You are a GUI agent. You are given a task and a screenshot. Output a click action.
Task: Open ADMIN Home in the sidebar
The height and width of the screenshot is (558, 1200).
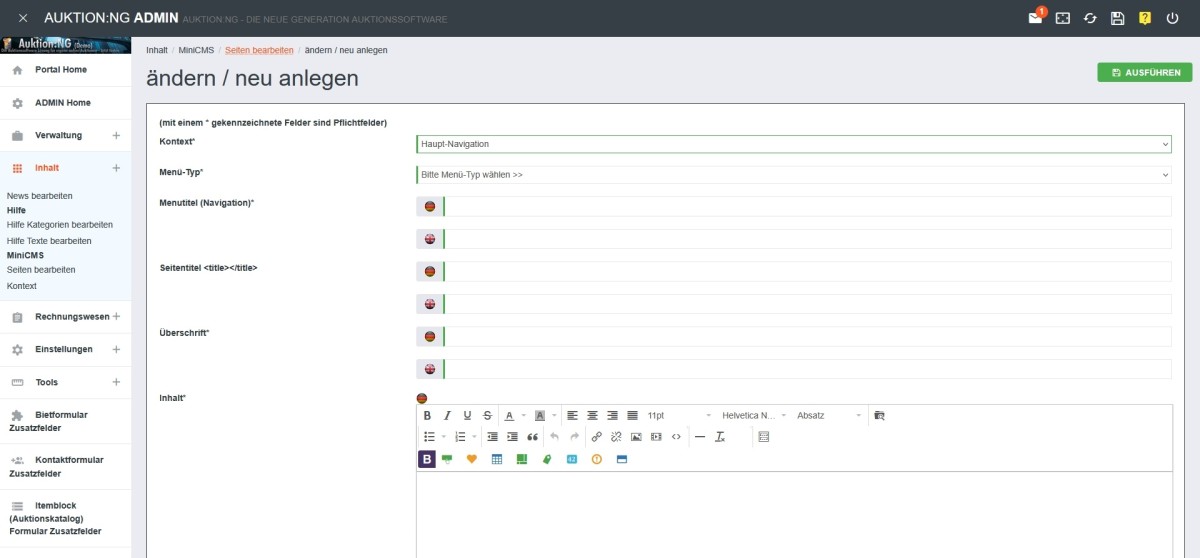(65, 103)
